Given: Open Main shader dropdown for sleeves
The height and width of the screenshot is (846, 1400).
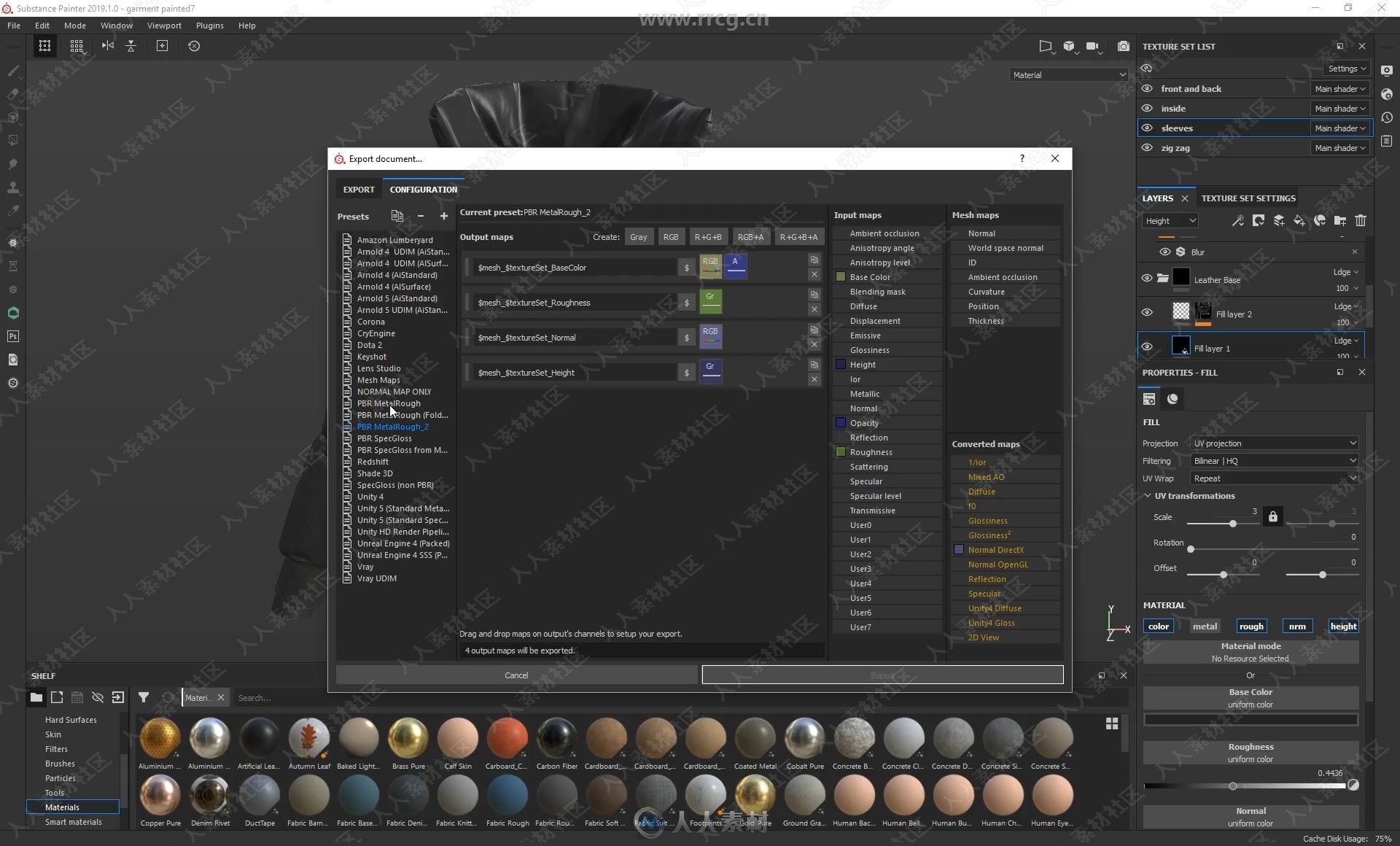Looking at the screenshot, I should pyautogui.click(x=1340, y=128).
